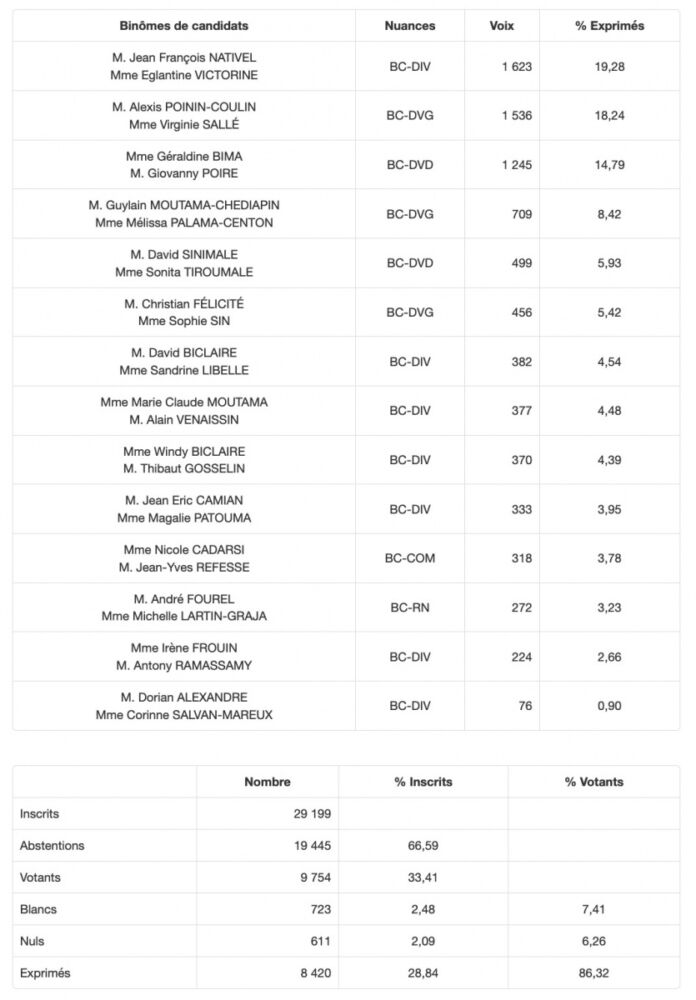Viewport: 696px width, 1000px height.
Task: Click the BC-COM nuance cell
Action: pyautogui.click(x=410, y=558)
